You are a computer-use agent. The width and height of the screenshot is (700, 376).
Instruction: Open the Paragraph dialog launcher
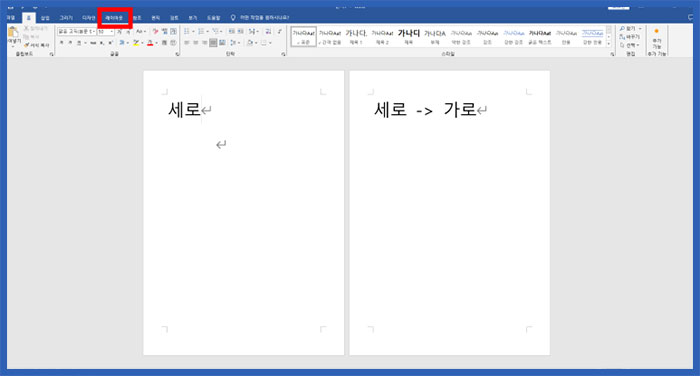[283, 54]
